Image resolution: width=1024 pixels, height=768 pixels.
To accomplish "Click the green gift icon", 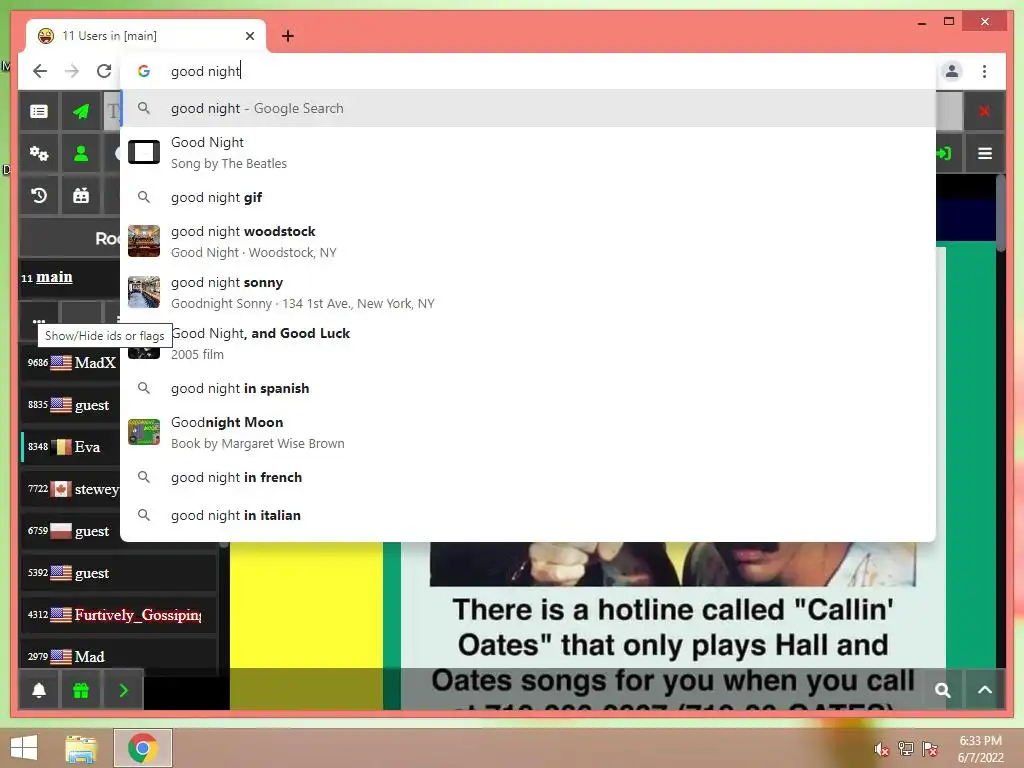I will pos(81,690).
